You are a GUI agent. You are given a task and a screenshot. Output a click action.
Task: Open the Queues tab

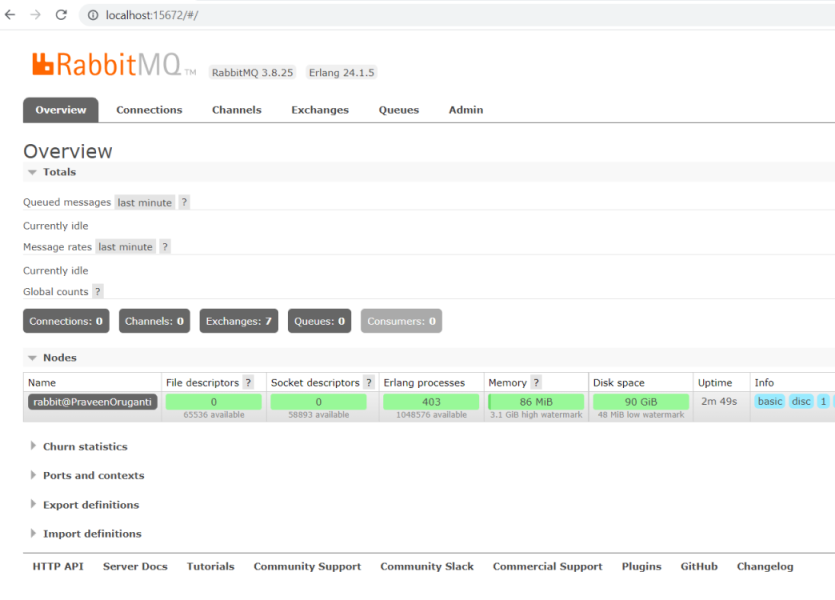point(399,110)
